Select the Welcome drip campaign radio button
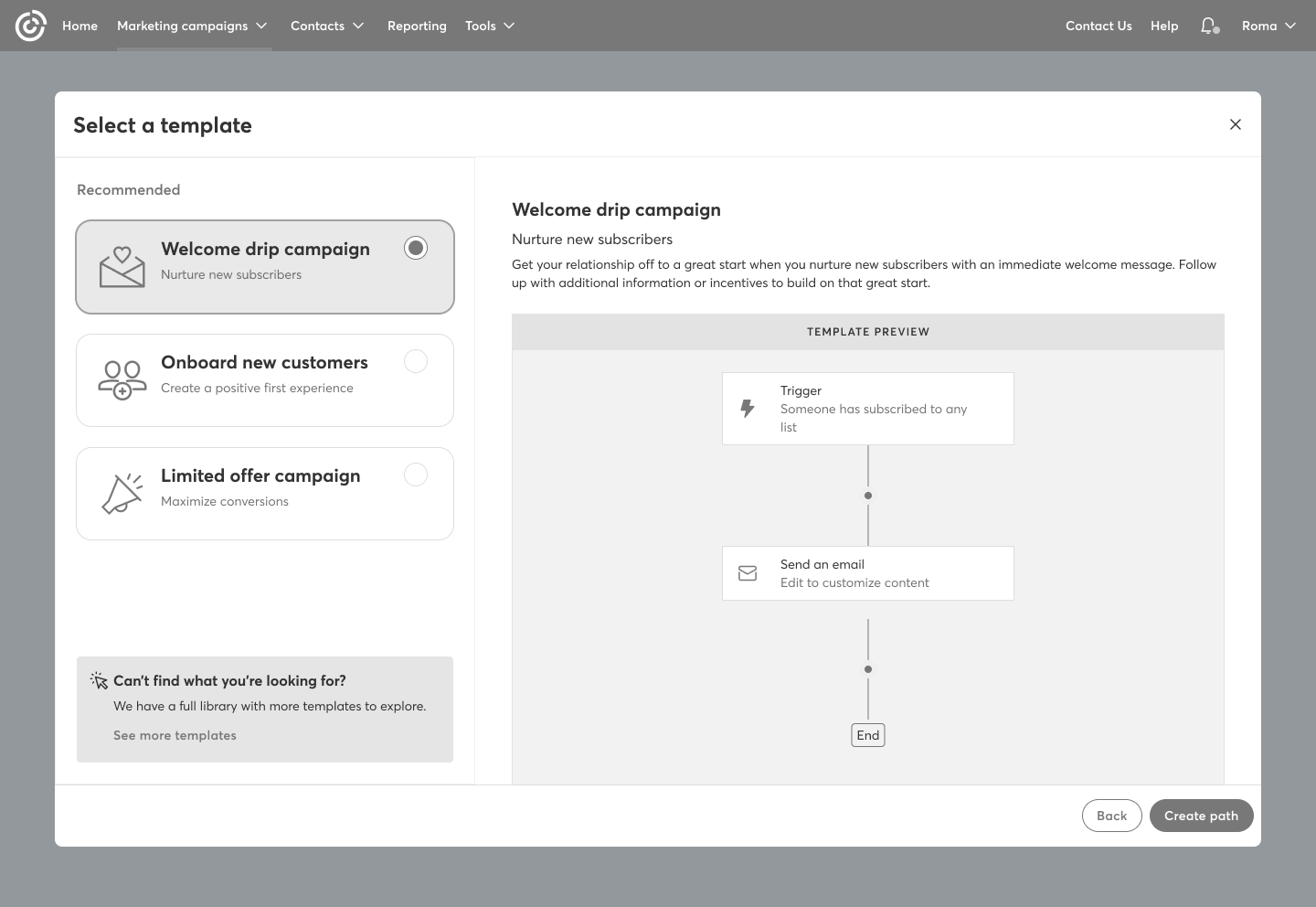This screenshot has width=1316, height=907. click(416, 248)
